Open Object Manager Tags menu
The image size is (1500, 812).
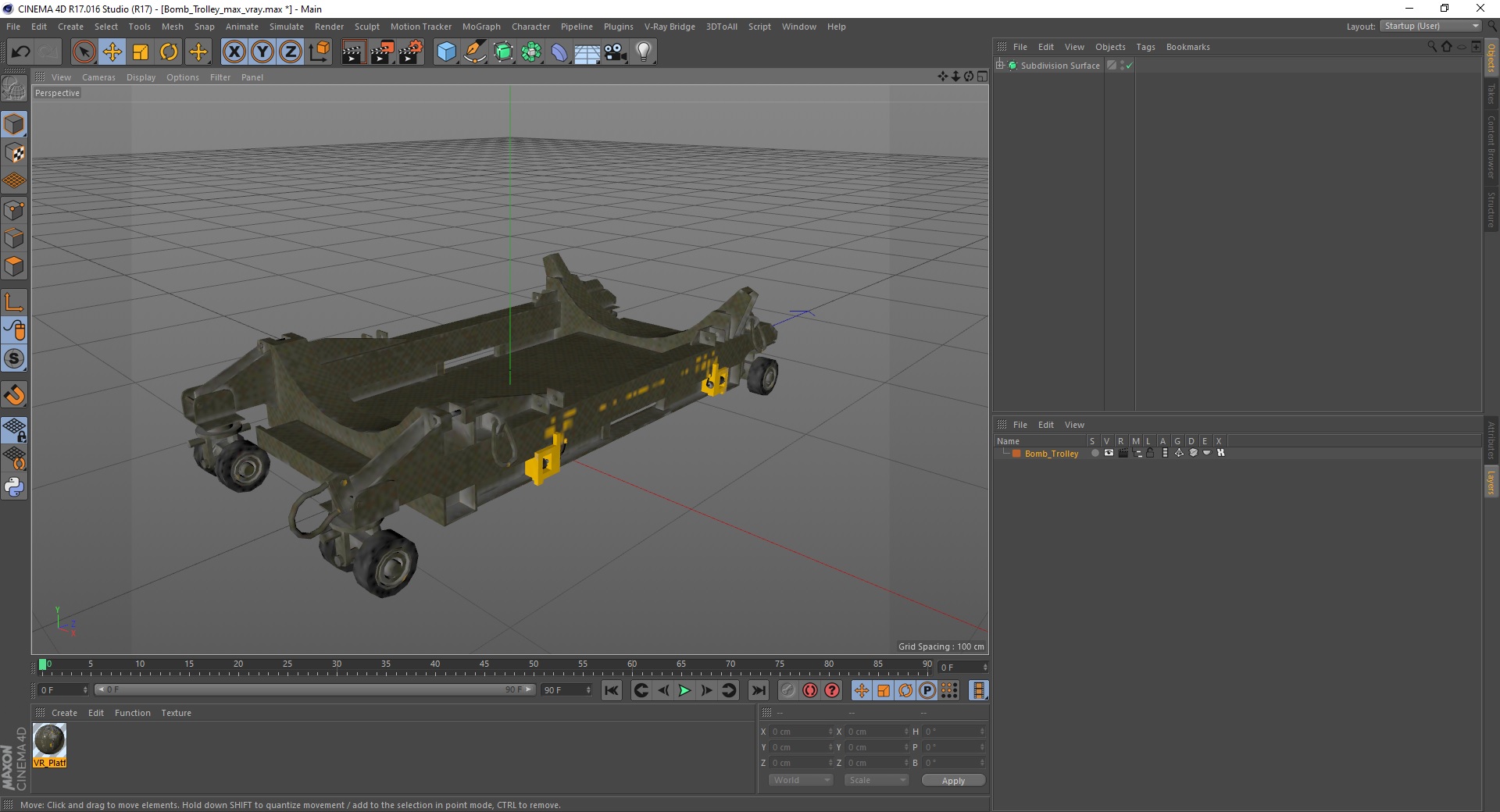click(x=1145, y=47)
